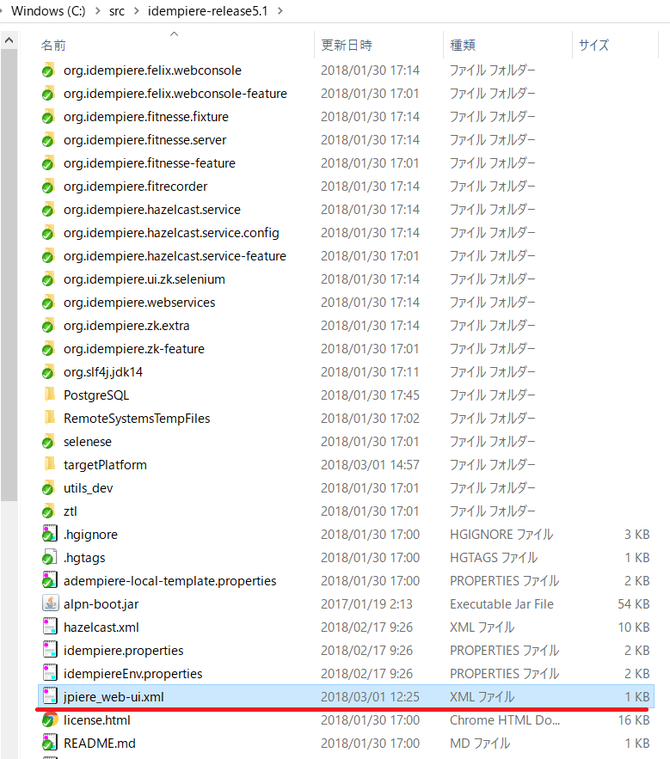Click the RemoteSystemsTempFiles folder icon
Screen dimensions: 670x759
pos(49,418)
